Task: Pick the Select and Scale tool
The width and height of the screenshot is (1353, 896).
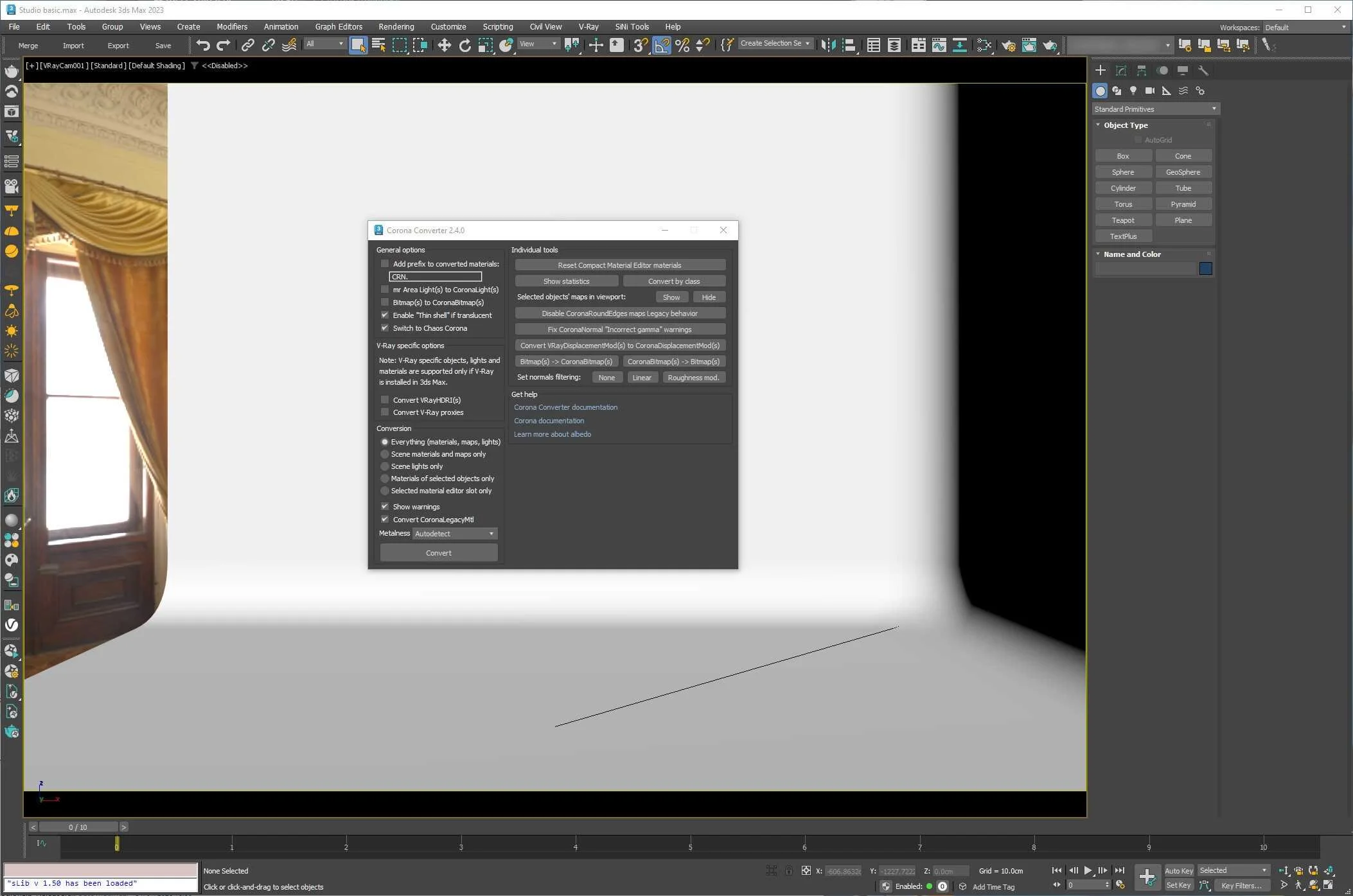Action: click(486, 45)
